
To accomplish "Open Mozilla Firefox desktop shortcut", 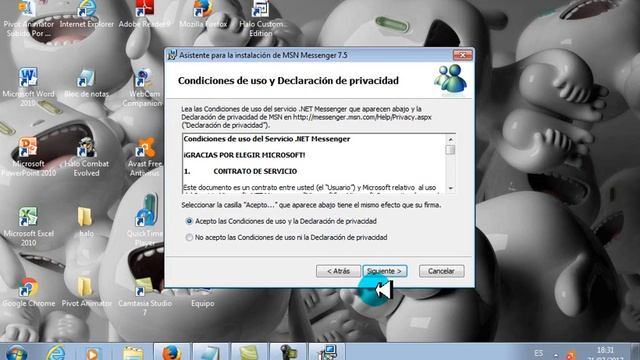I will (203, 15).
